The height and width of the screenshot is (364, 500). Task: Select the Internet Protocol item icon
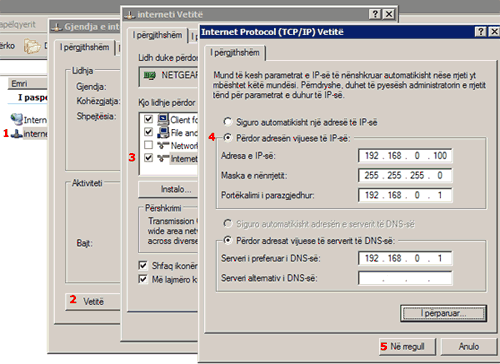(x=163, y=158)
